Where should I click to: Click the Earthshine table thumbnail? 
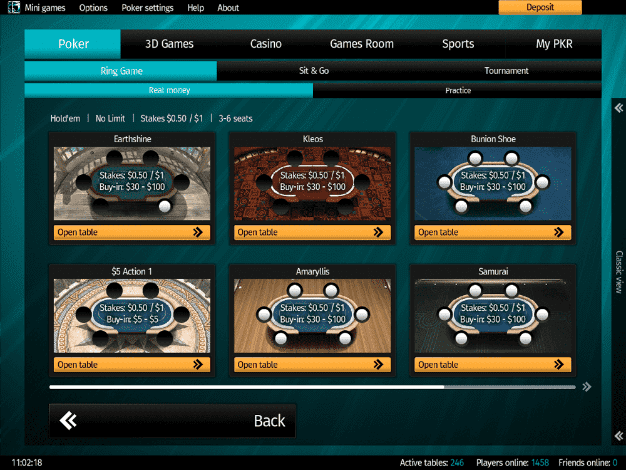(x=132, y=183)
